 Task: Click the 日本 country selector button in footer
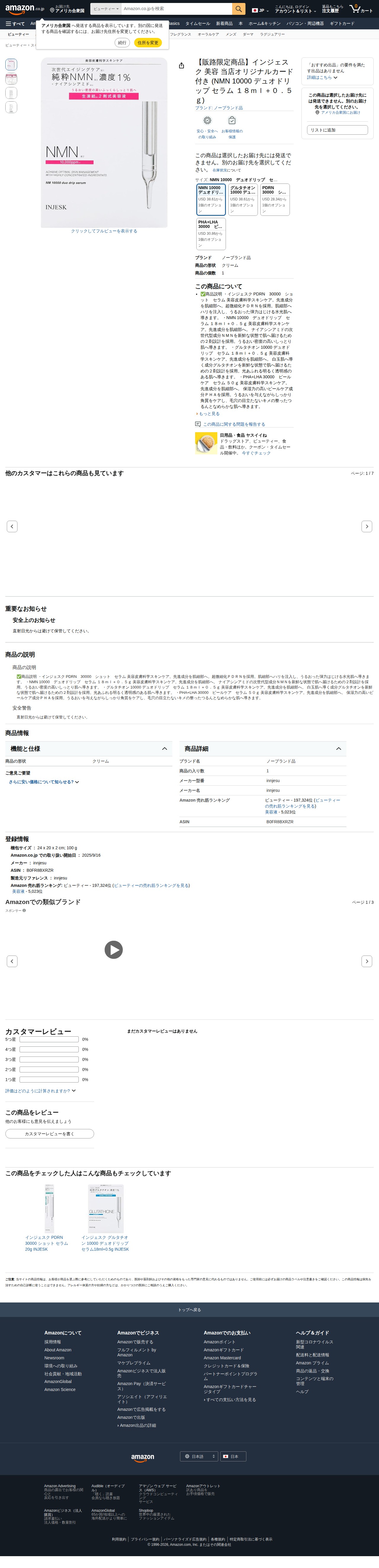pos(233,1457)
